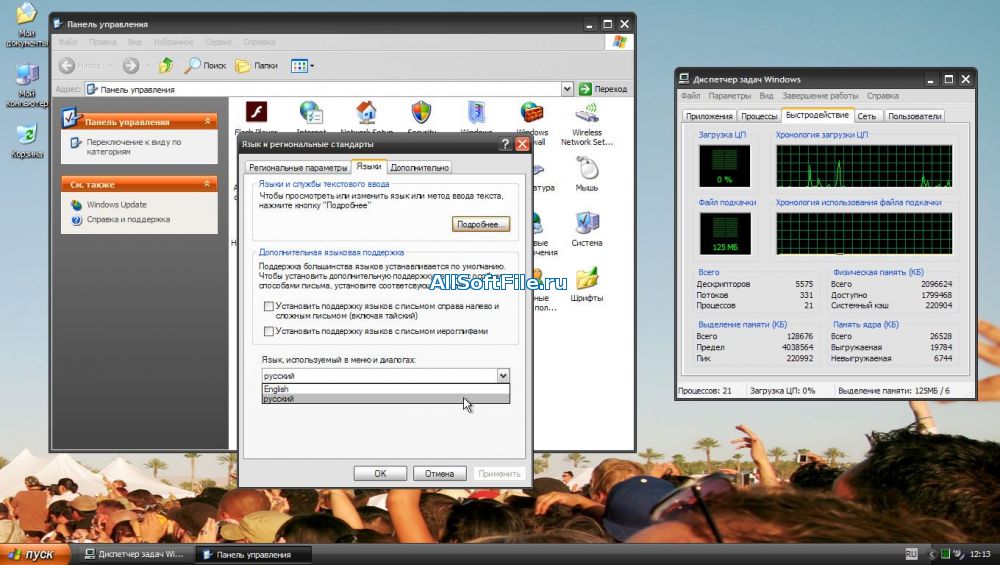This screenshot has width=1000, height=565.
Task: Click the Forward arrow in Control Panel toolbar
Action: (x=131, y=65)
